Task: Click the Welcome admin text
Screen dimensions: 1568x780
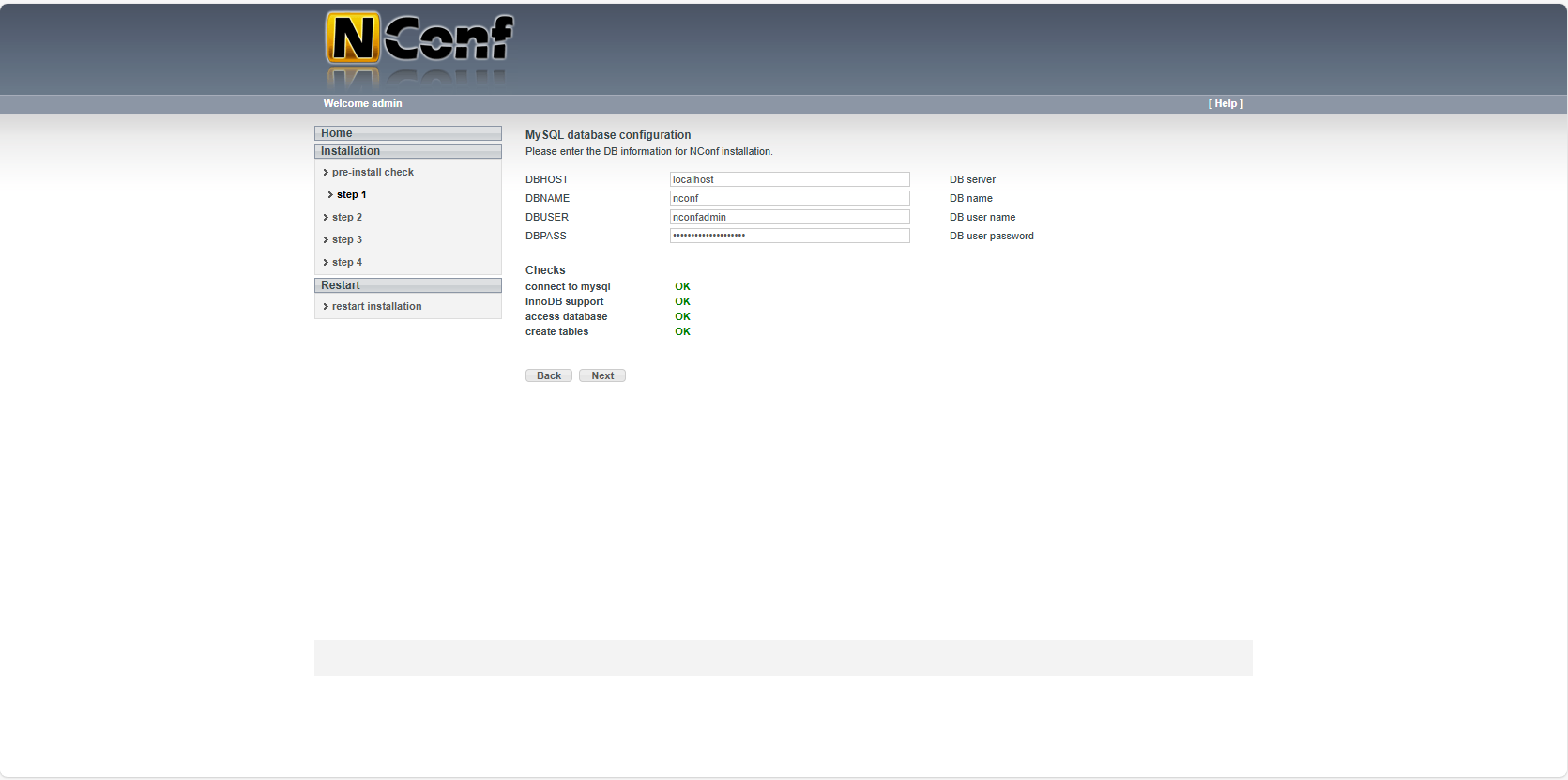Action: tap(362, 104)
